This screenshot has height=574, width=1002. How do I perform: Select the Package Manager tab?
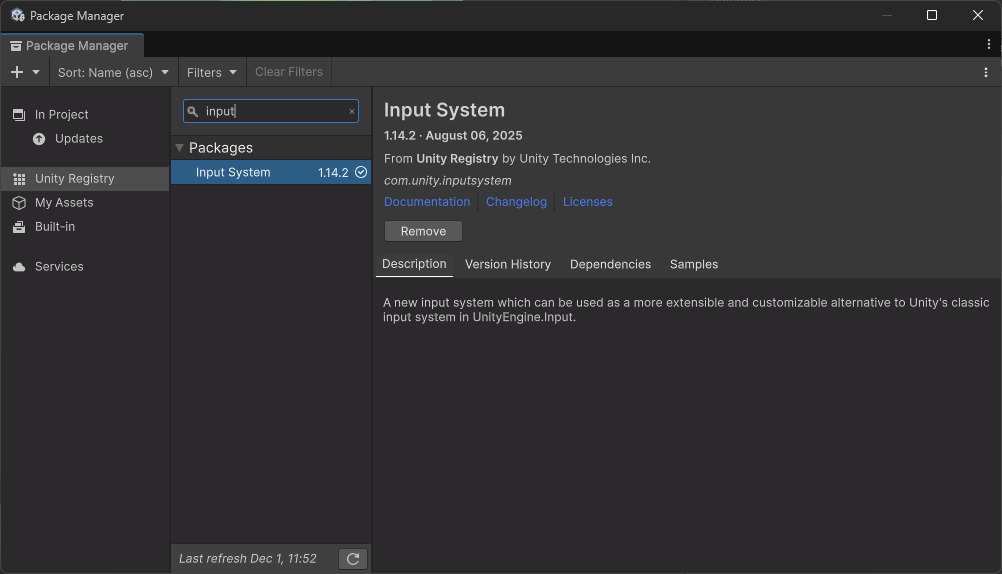click(72, 45)
